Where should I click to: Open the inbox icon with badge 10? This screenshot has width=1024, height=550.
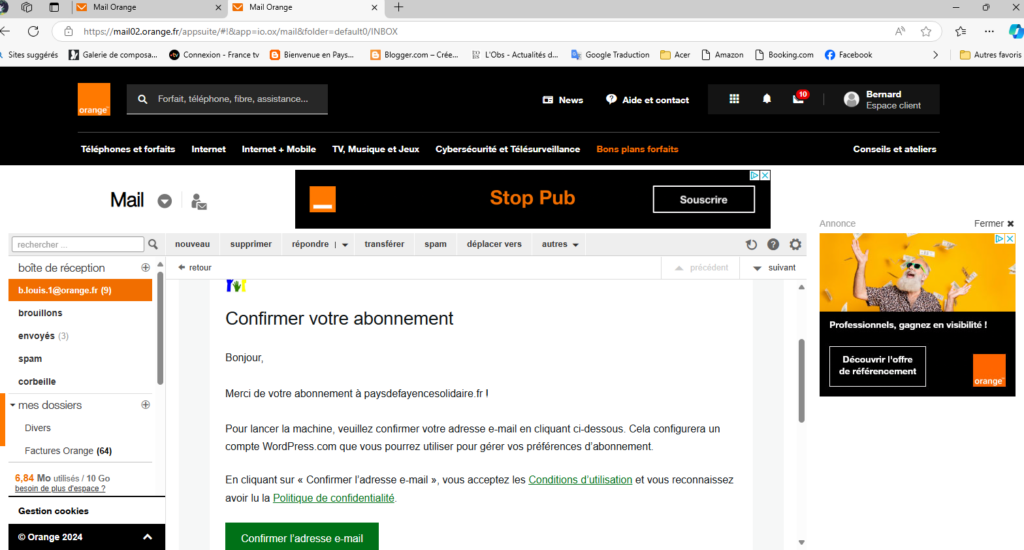pyautogui.click(x=798, y=99)
